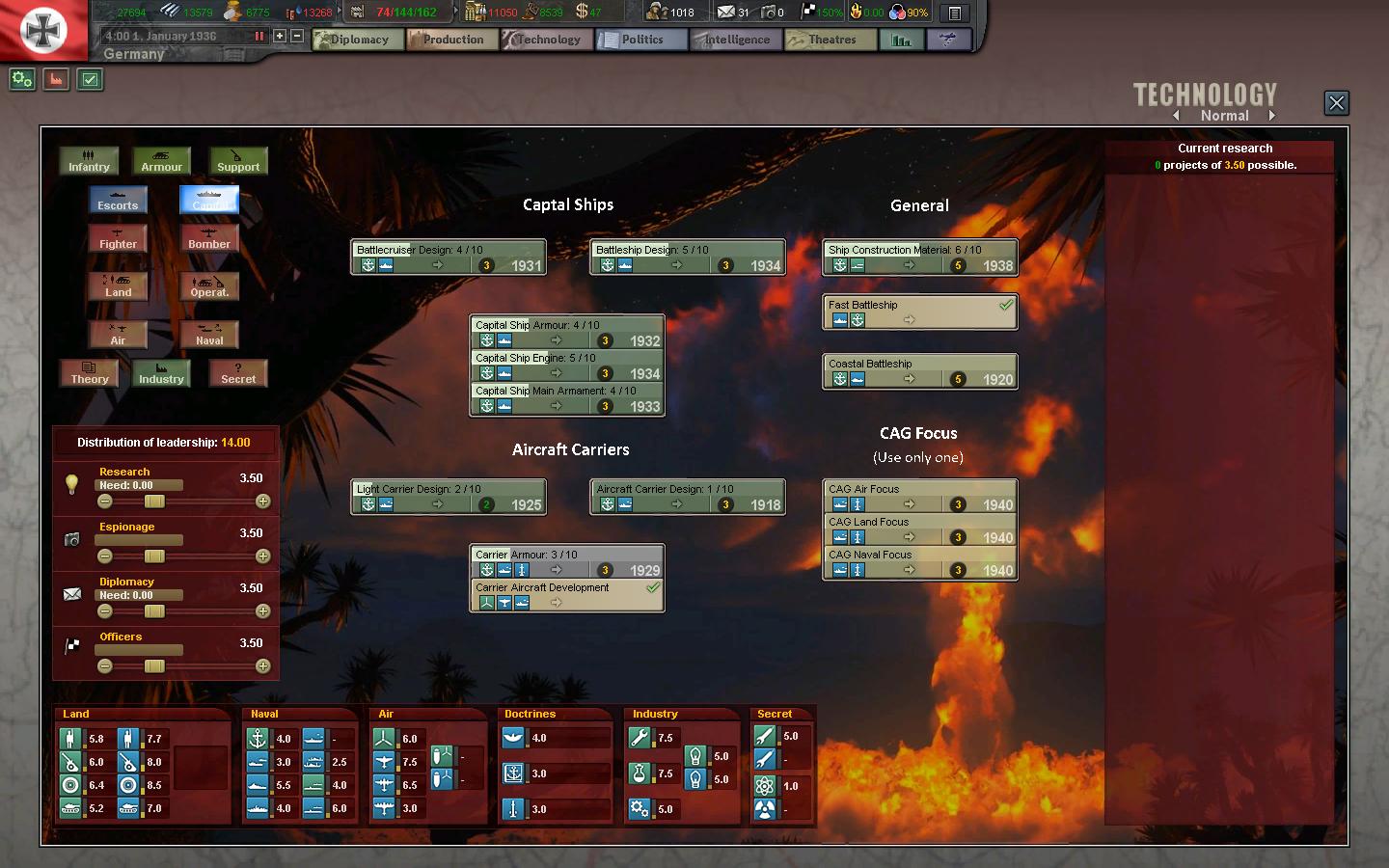Image resolution: width=1389 pixels, height=868 pixels.
Task: Research Ship Construction Material
Action: 920,258
